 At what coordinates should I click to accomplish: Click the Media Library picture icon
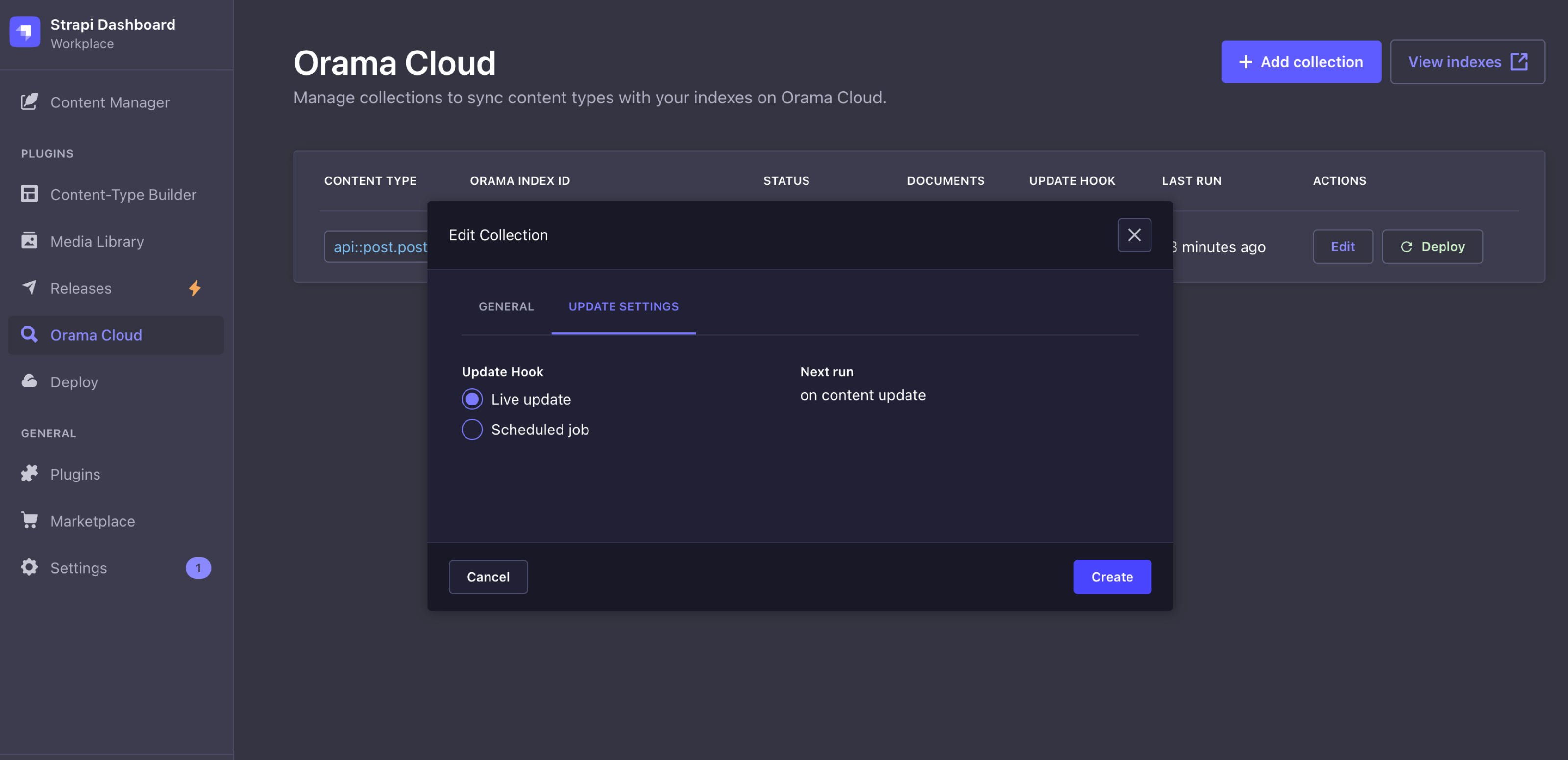click(x=29, y=241)
